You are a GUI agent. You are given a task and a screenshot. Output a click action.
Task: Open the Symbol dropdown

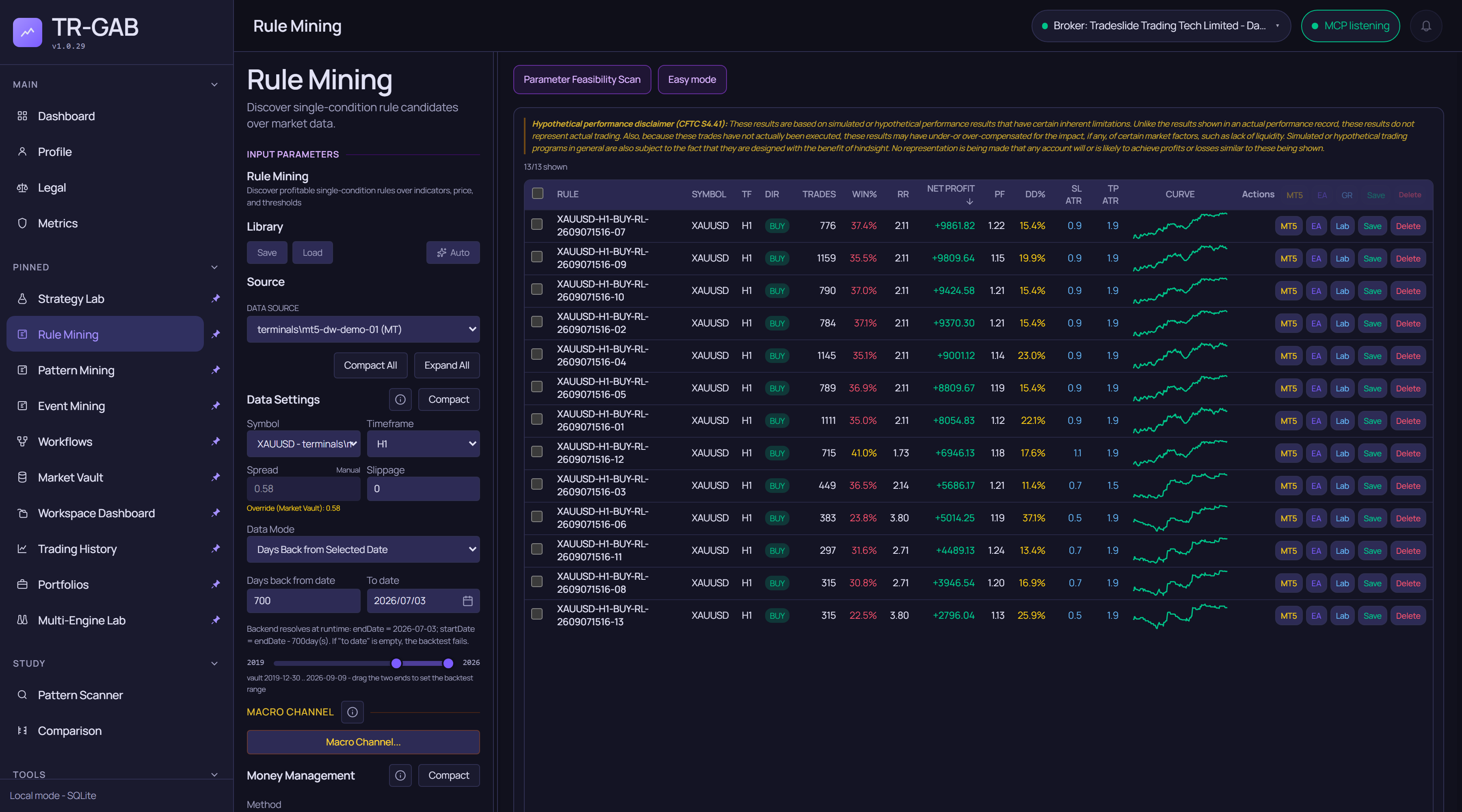[x=304, y=444]
